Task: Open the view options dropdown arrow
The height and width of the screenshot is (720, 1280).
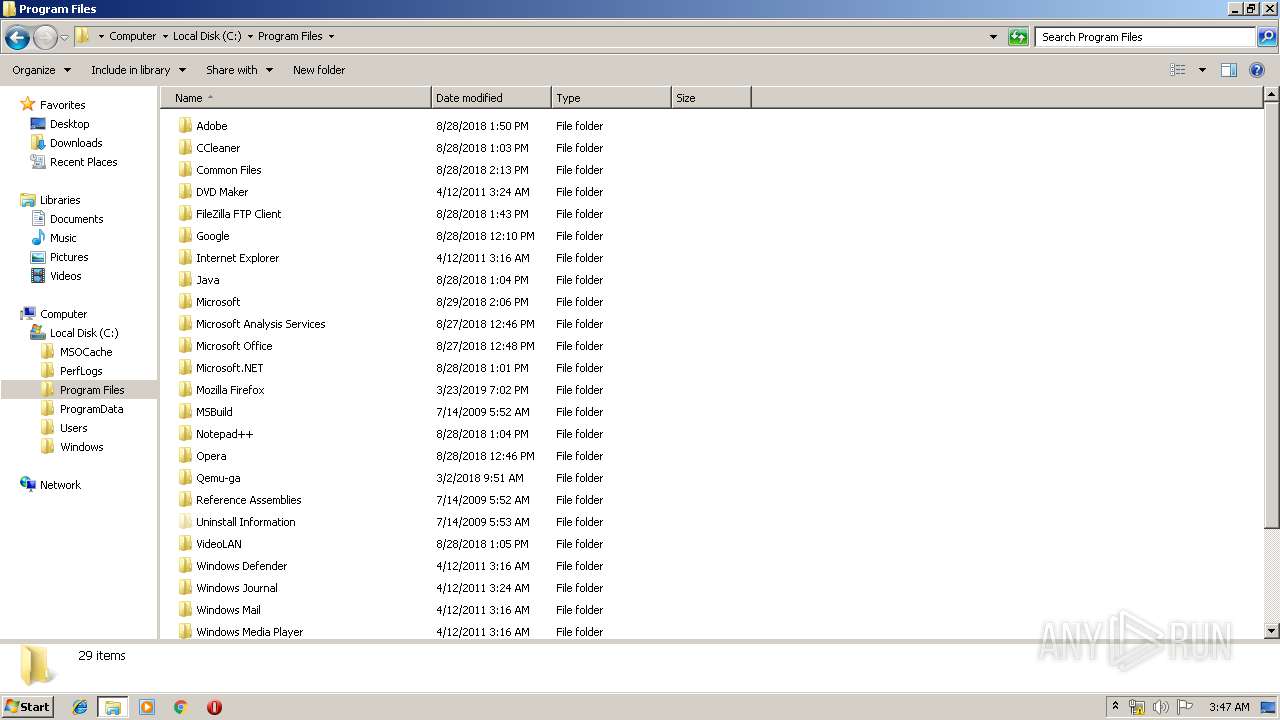Action: click(x=1202, y=70)
